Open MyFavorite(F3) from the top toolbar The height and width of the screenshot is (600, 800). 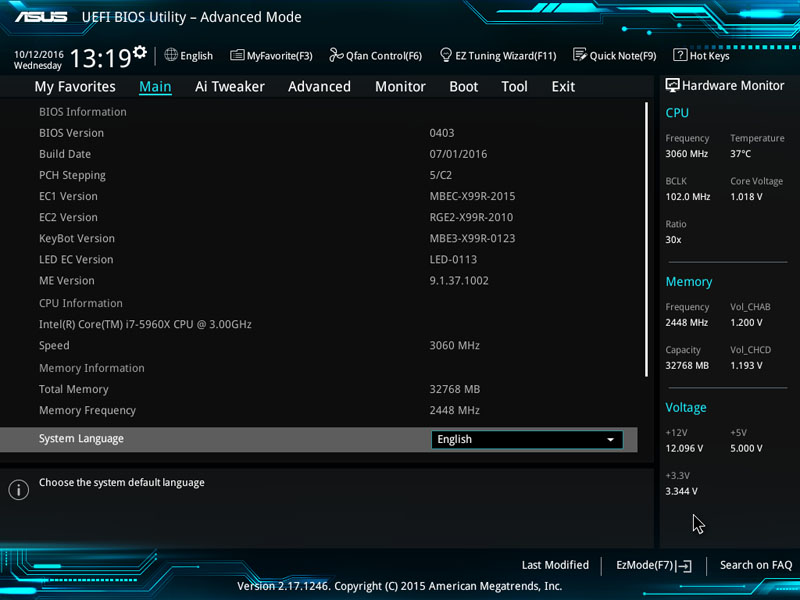coord(271,56)
